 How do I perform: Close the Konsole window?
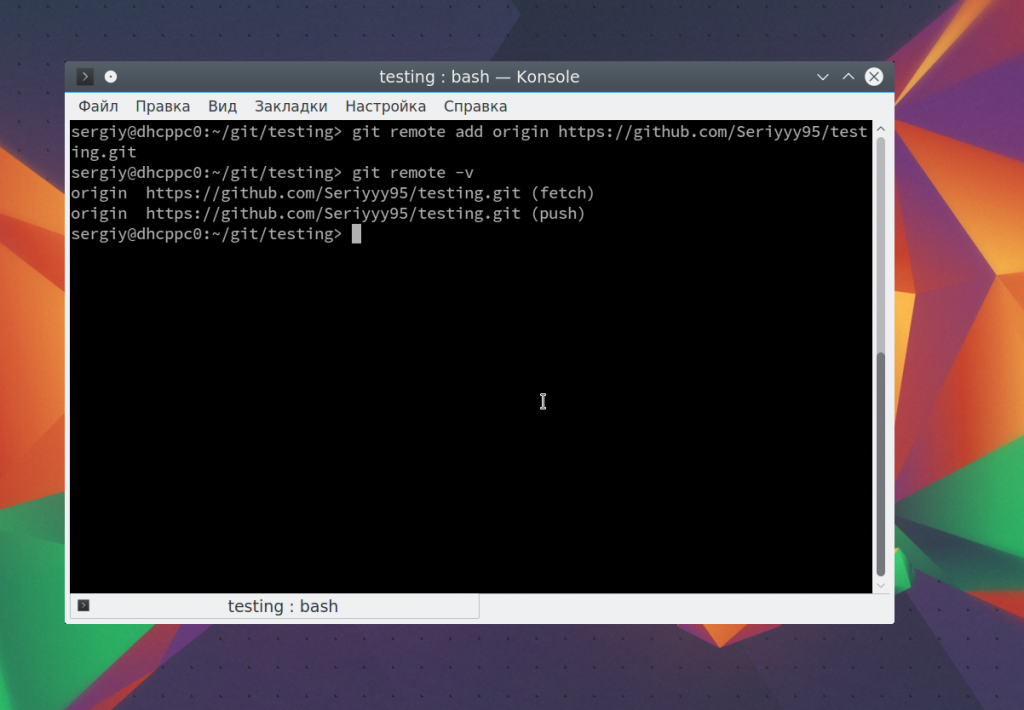(x=874, y=77)
